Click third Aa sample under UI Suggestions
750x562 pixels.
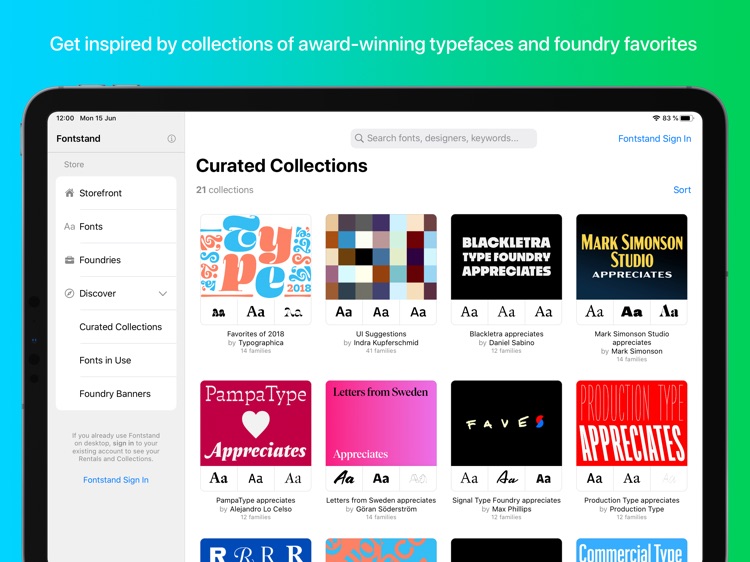point(418,312)
